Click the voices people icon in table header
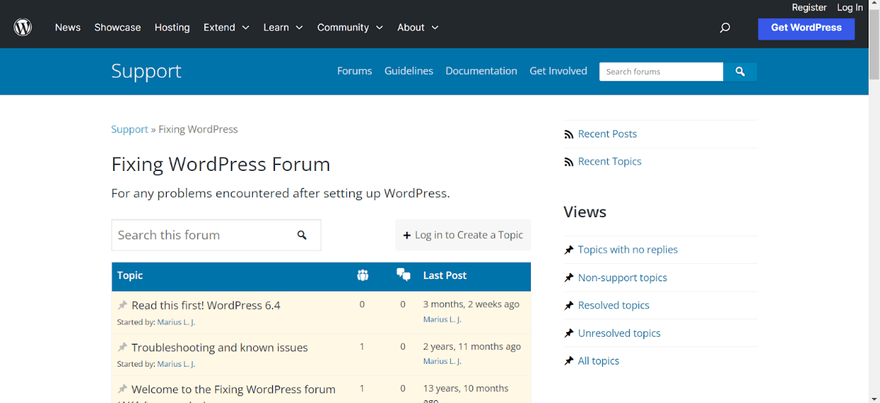880x403 pixels. pos(363,276)
